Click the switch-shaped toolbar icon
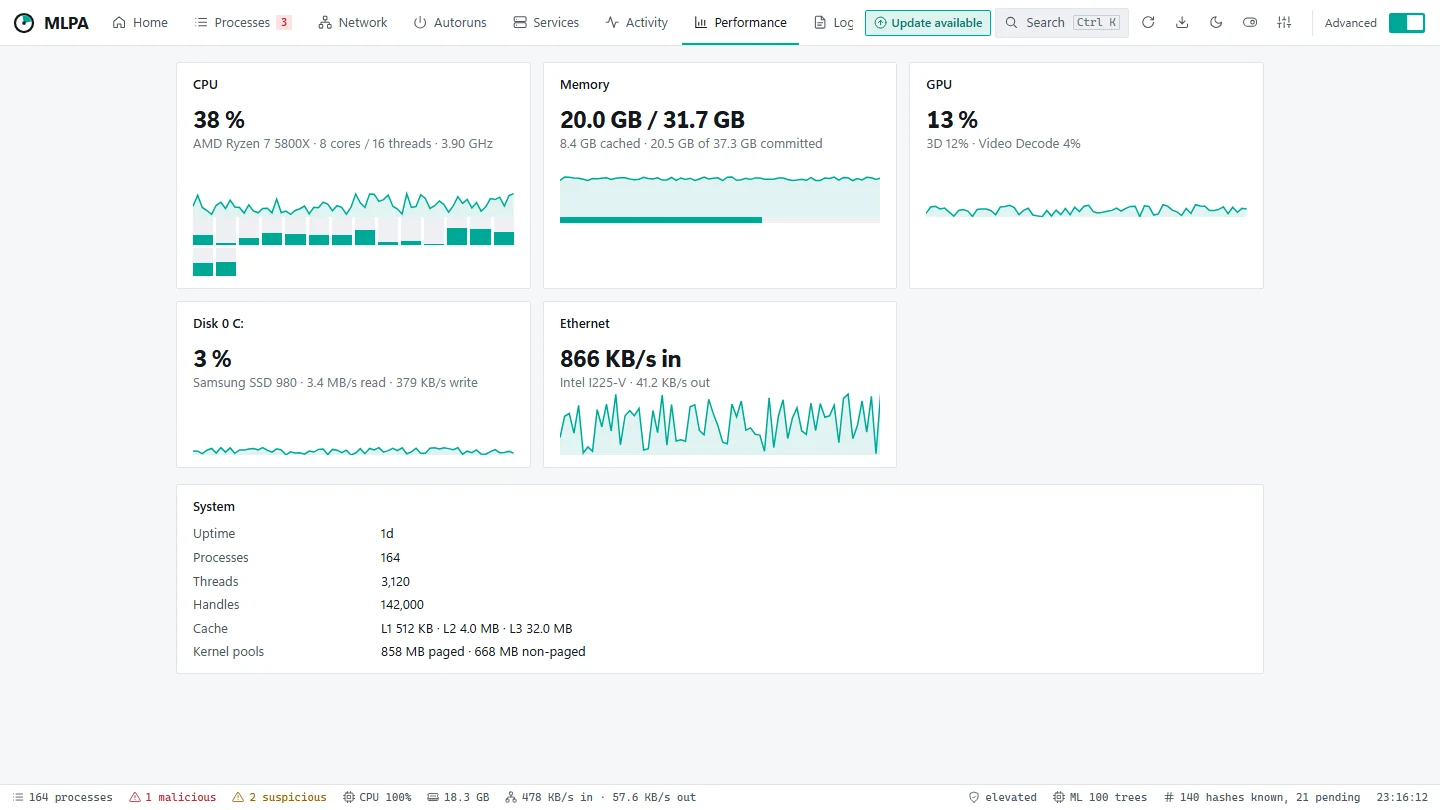1440x810 pixels. pyautogui.click(x=1250, y=23)
